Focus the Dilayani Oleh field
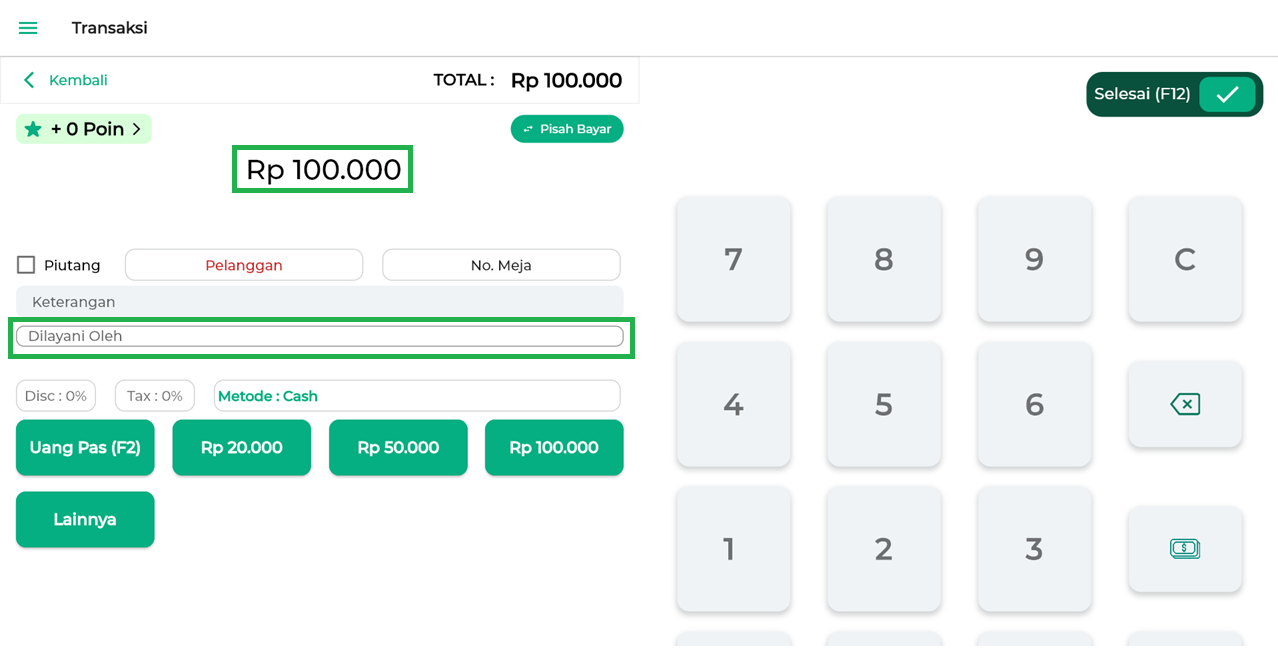Viewport: 1278px width, 661px height. point(319,336)
